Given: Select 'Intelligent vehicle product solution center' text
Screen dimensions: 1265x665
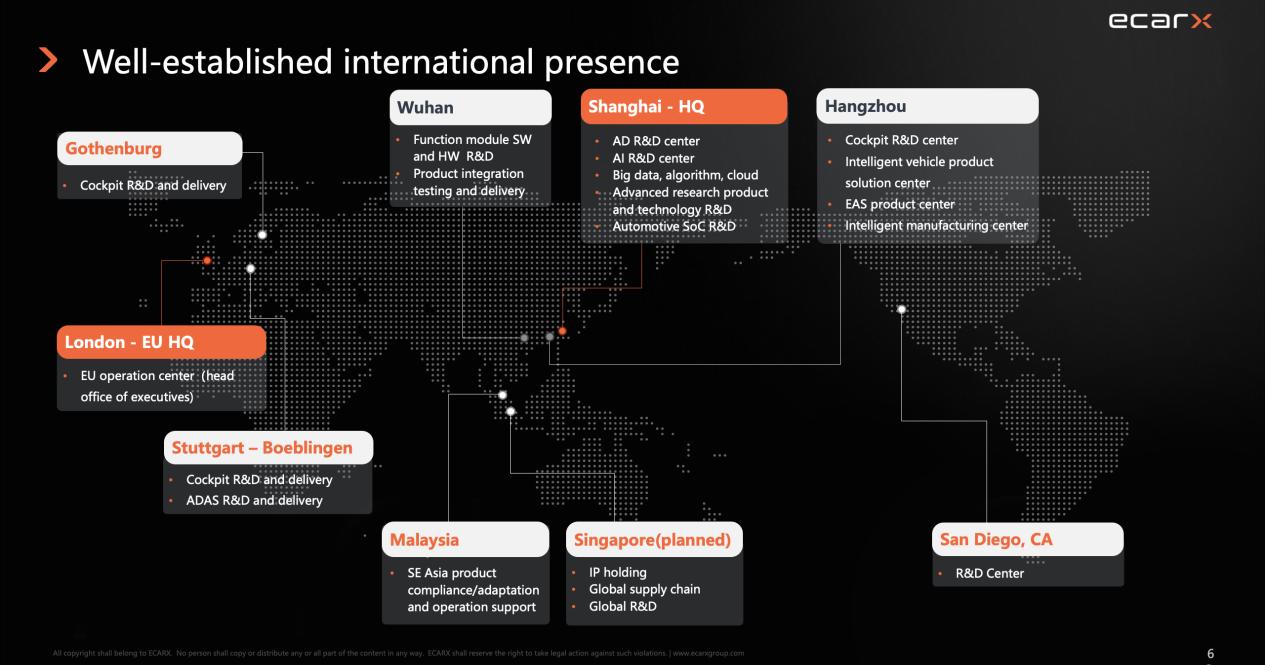Looking at the screenshot, I should (919, 172).
